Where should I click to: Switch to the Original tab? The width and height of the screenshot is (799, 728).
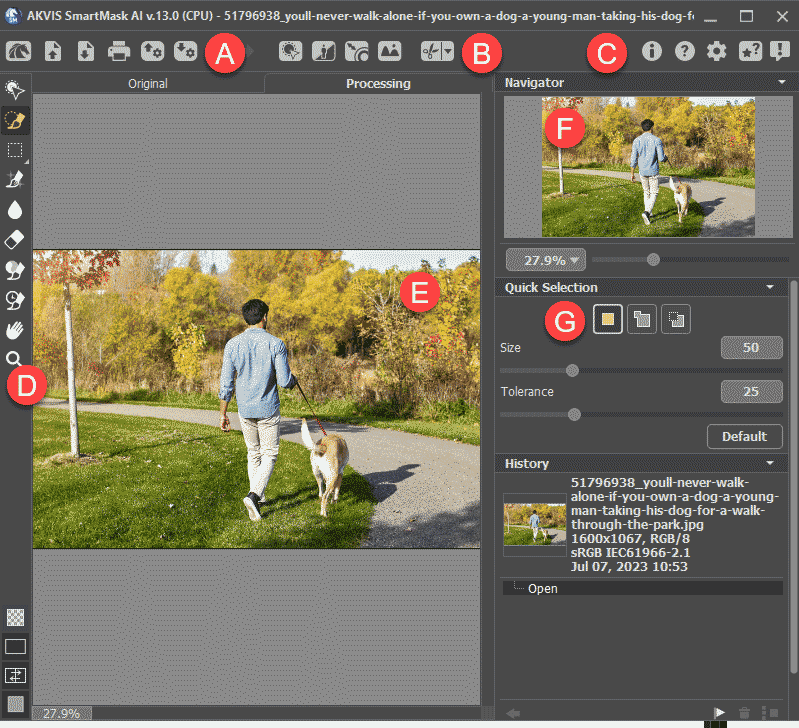[147, 84]
